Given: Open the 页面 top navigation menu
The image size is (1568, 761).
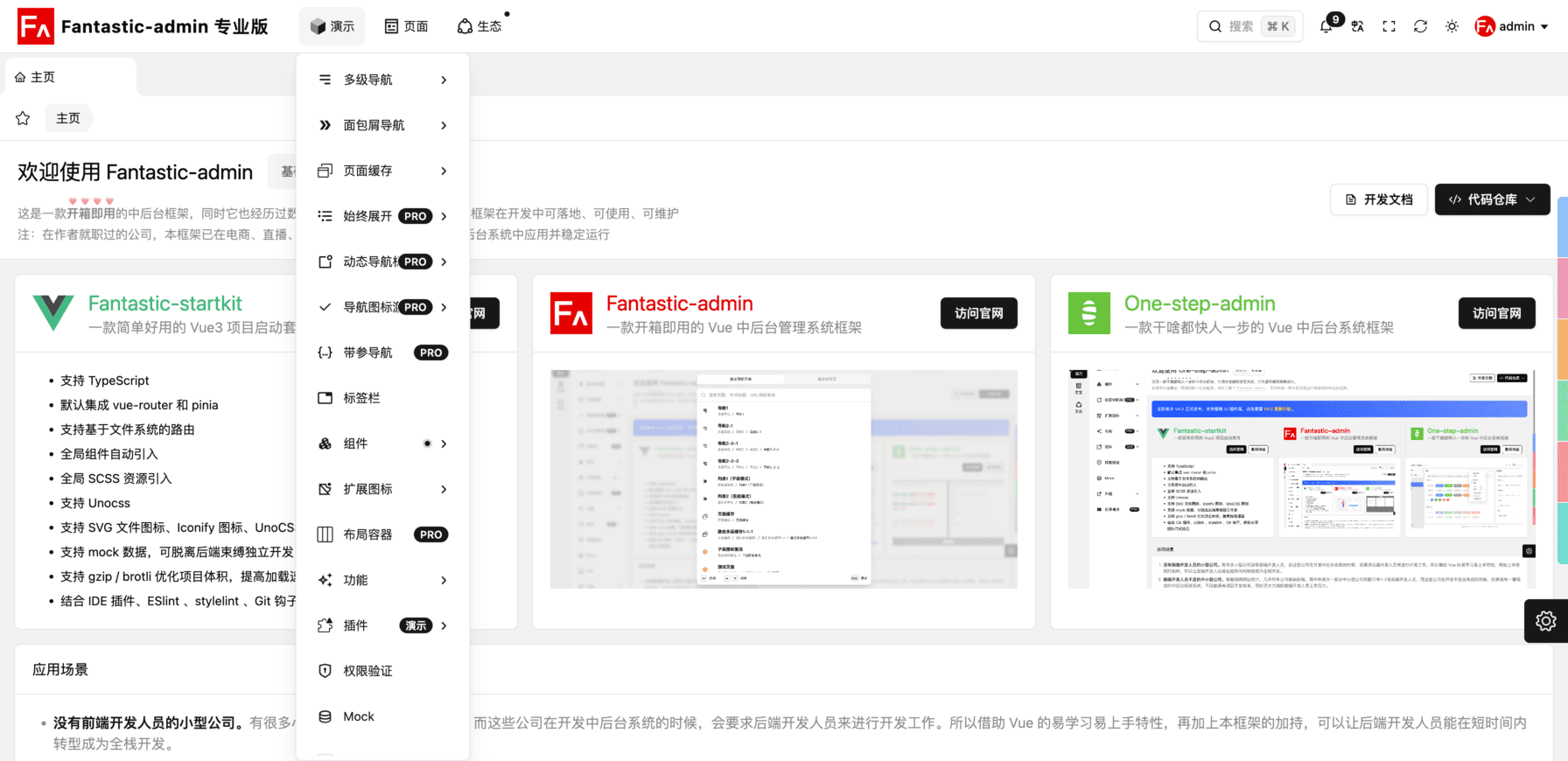Looking at the screenshot, I should pyautogui.click(x=407, y=26).
